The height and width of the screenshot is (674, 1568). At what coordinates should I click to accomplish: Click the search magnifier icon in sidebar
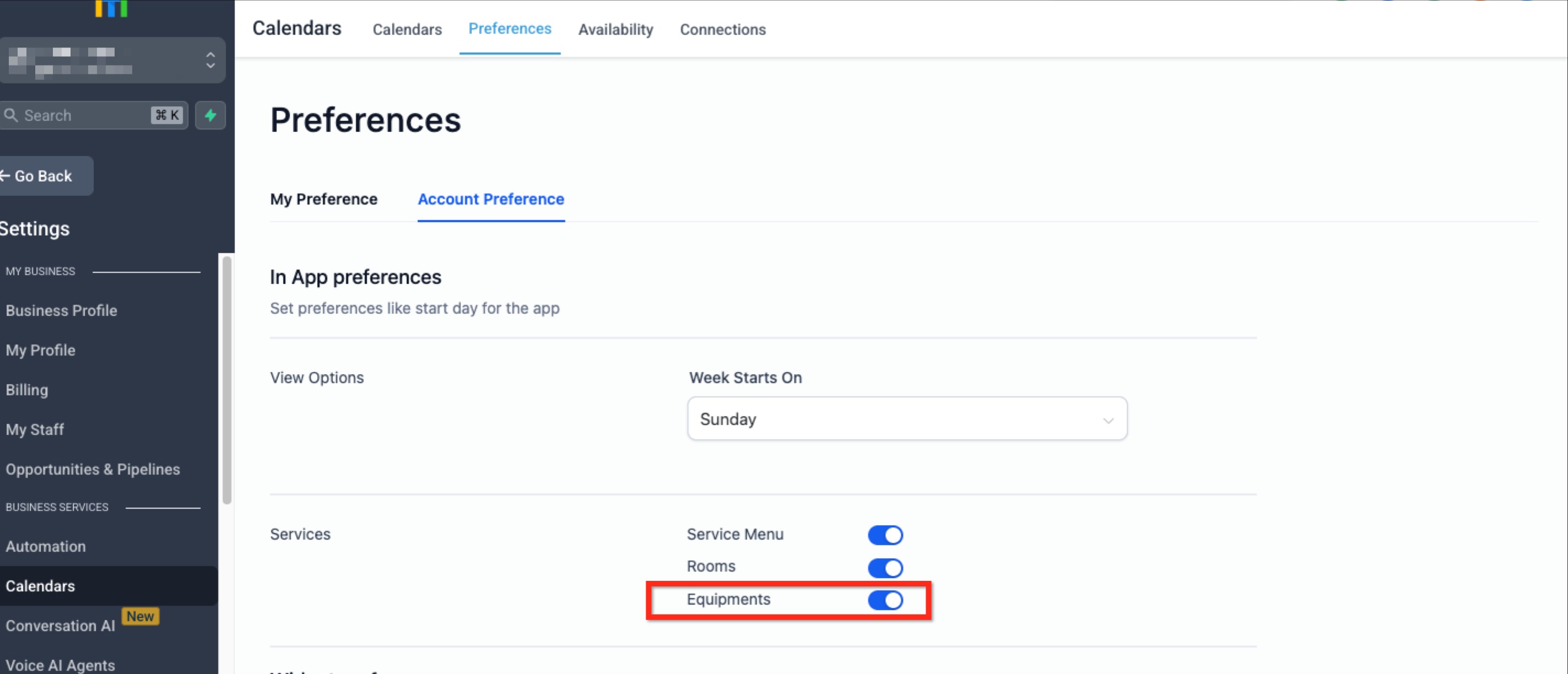[10, 115]
